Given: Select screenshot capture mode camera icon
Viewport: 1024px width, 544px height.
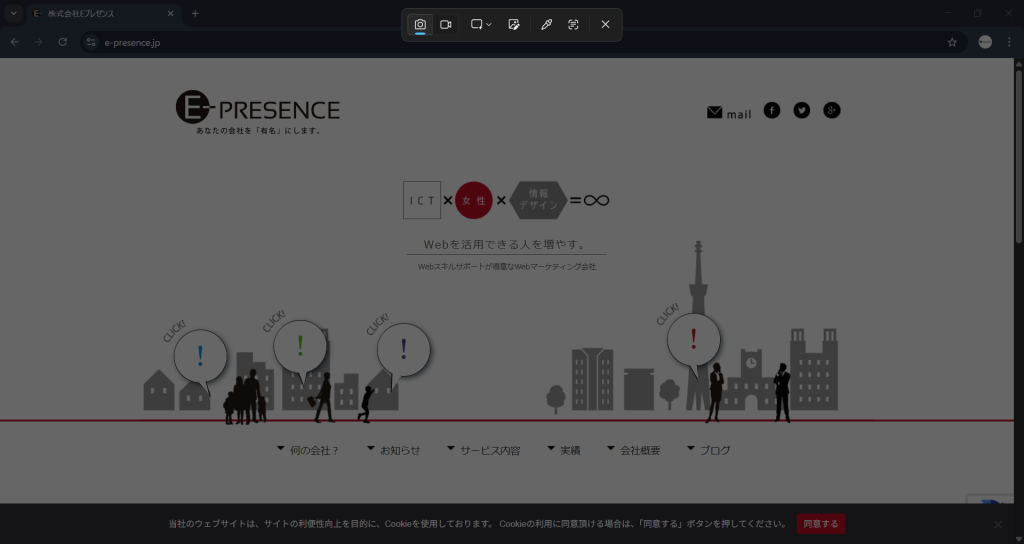Looking at the screenshot, I should coord(420,25).
